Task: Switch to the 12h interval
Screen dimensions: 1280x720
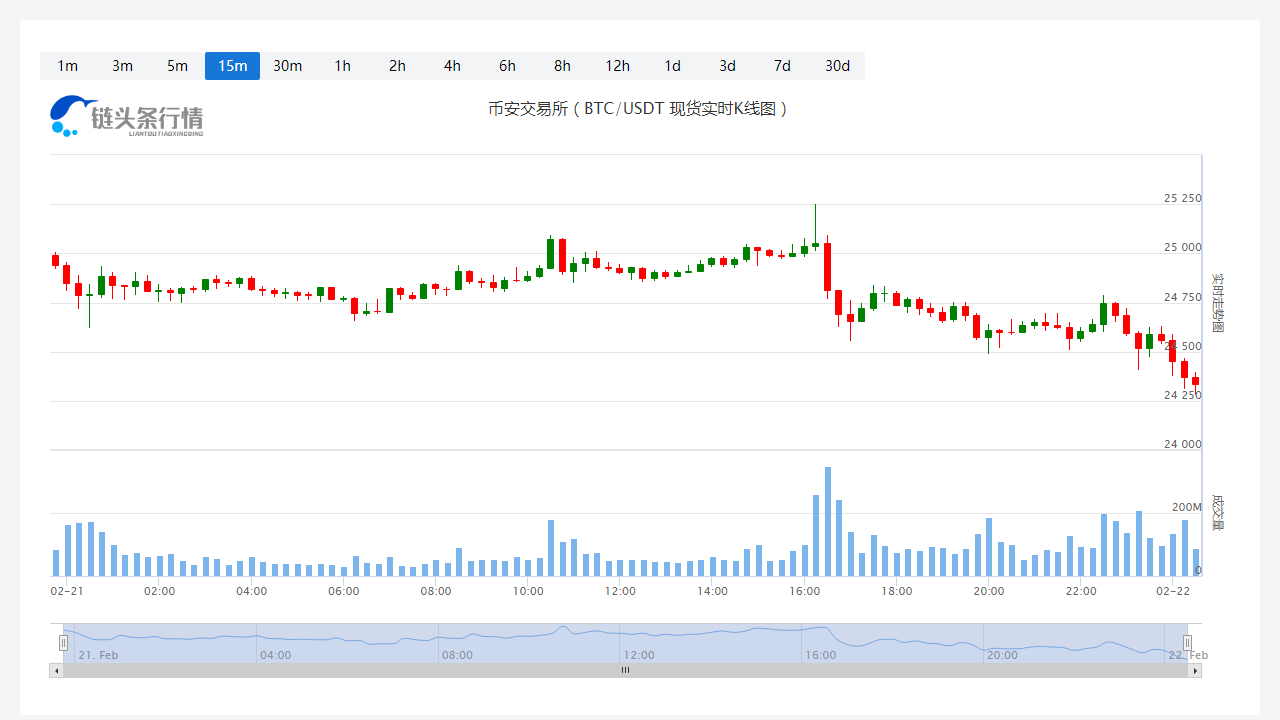Action: pos(617,66)
